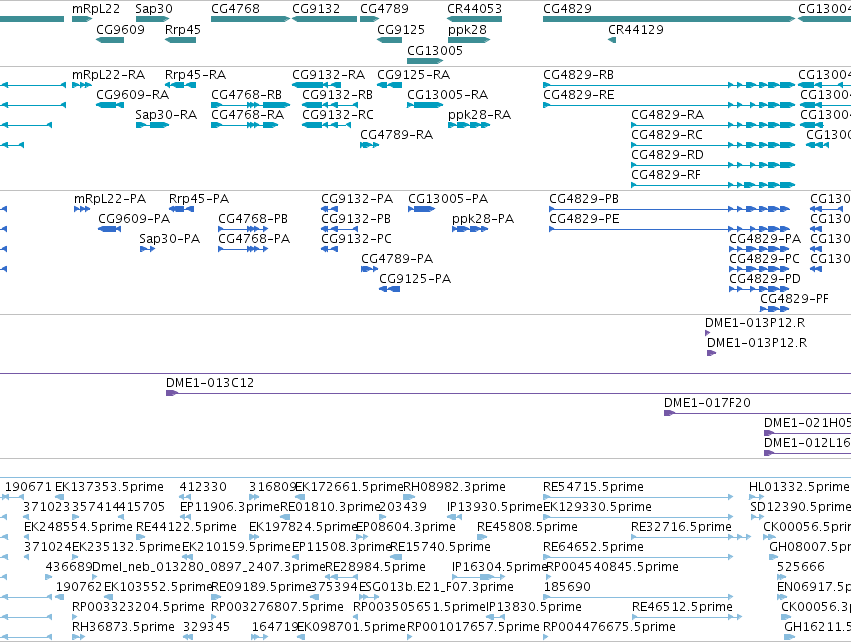
Task: Select the CG13005 gene feature
Action: tap(425, 61)
